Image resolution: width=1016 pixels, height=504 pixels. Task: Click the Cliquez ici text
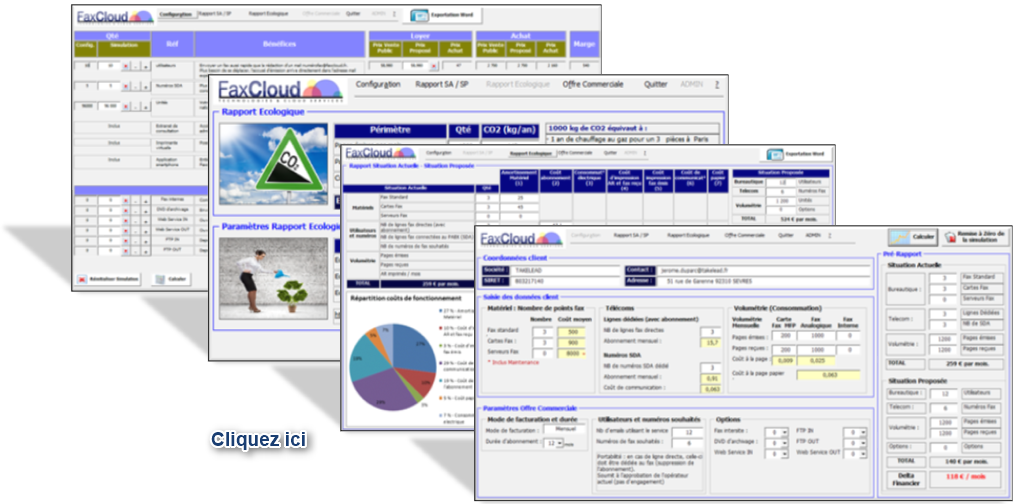tap(259, 439)
